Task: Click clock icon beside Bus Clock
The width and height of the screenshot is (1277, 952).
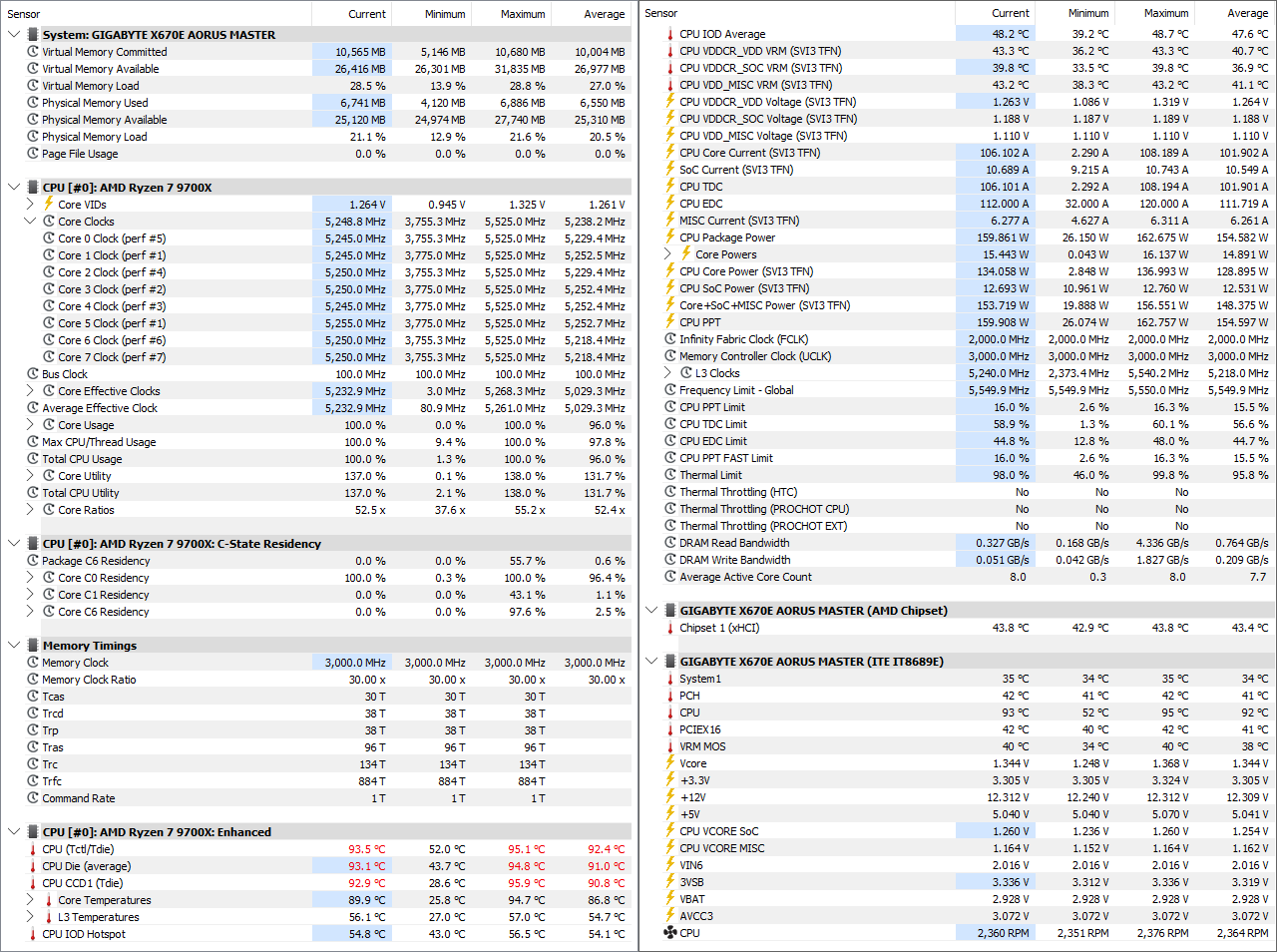Action: tap(33, 374)
